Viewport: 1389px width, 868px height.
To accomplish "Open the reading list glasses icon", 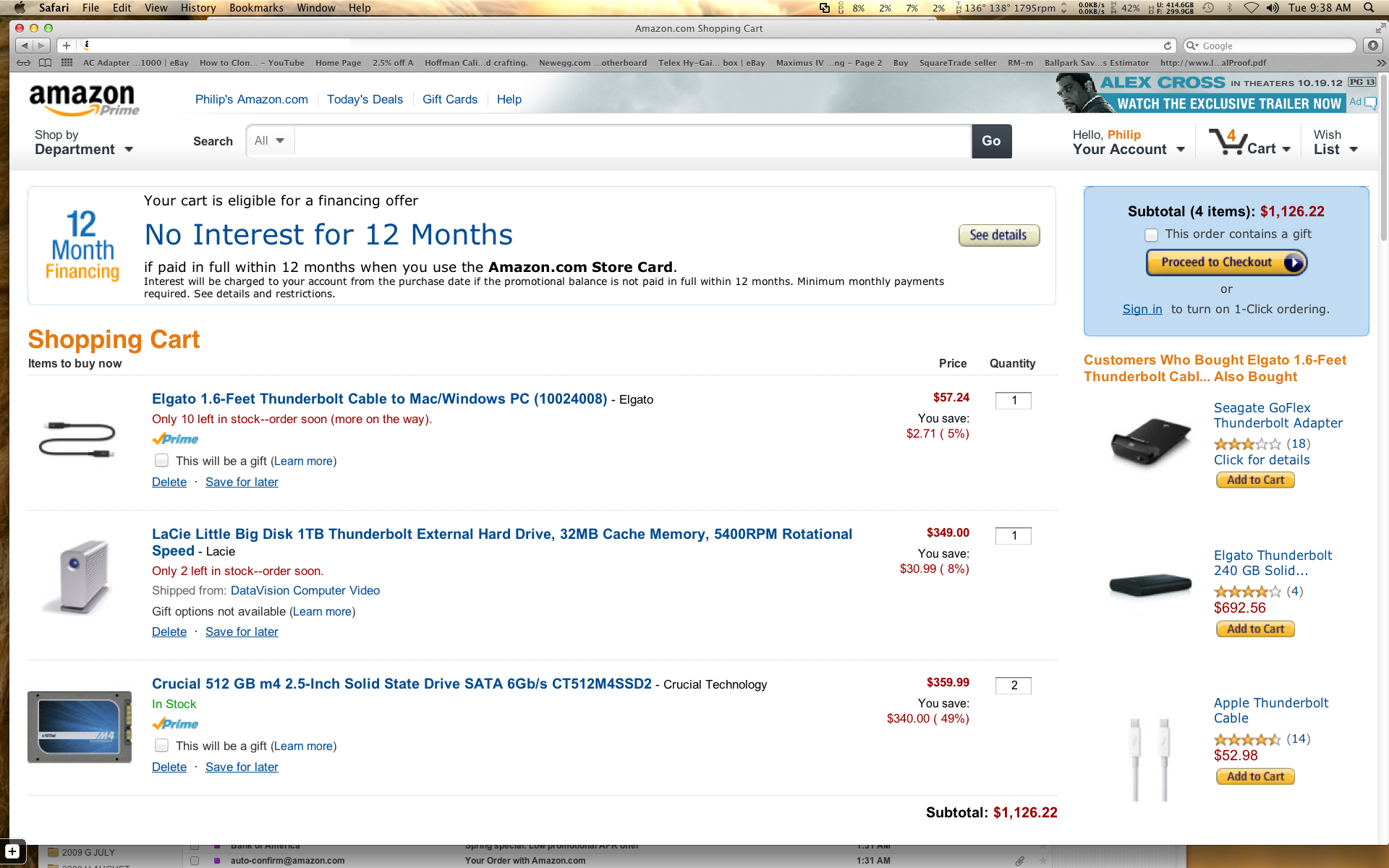I will [24, 63].
